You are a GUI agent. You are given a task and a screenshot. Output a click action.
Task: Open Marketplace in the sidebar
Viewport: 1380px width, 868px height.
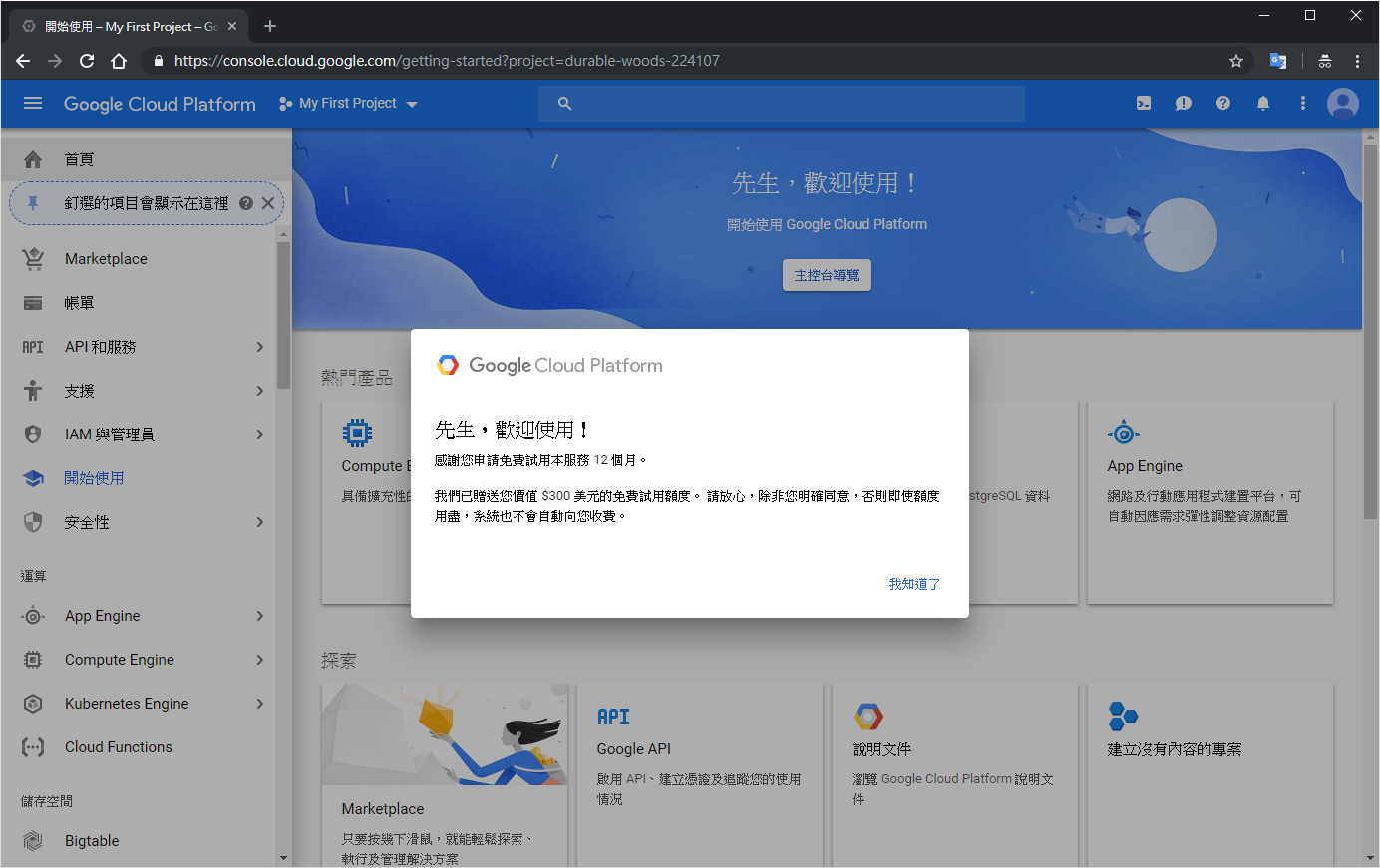tap(138, 259)
